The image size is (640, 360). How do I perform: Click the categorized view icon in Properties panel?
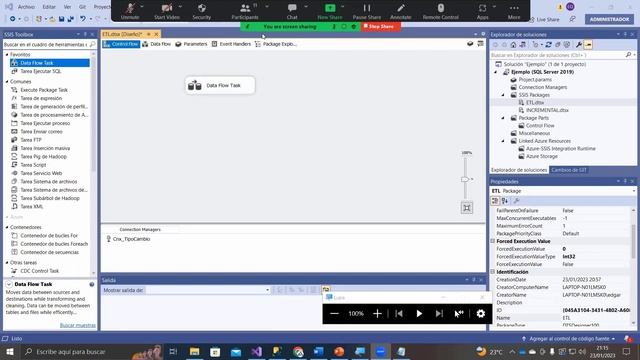tap(495, 200)
